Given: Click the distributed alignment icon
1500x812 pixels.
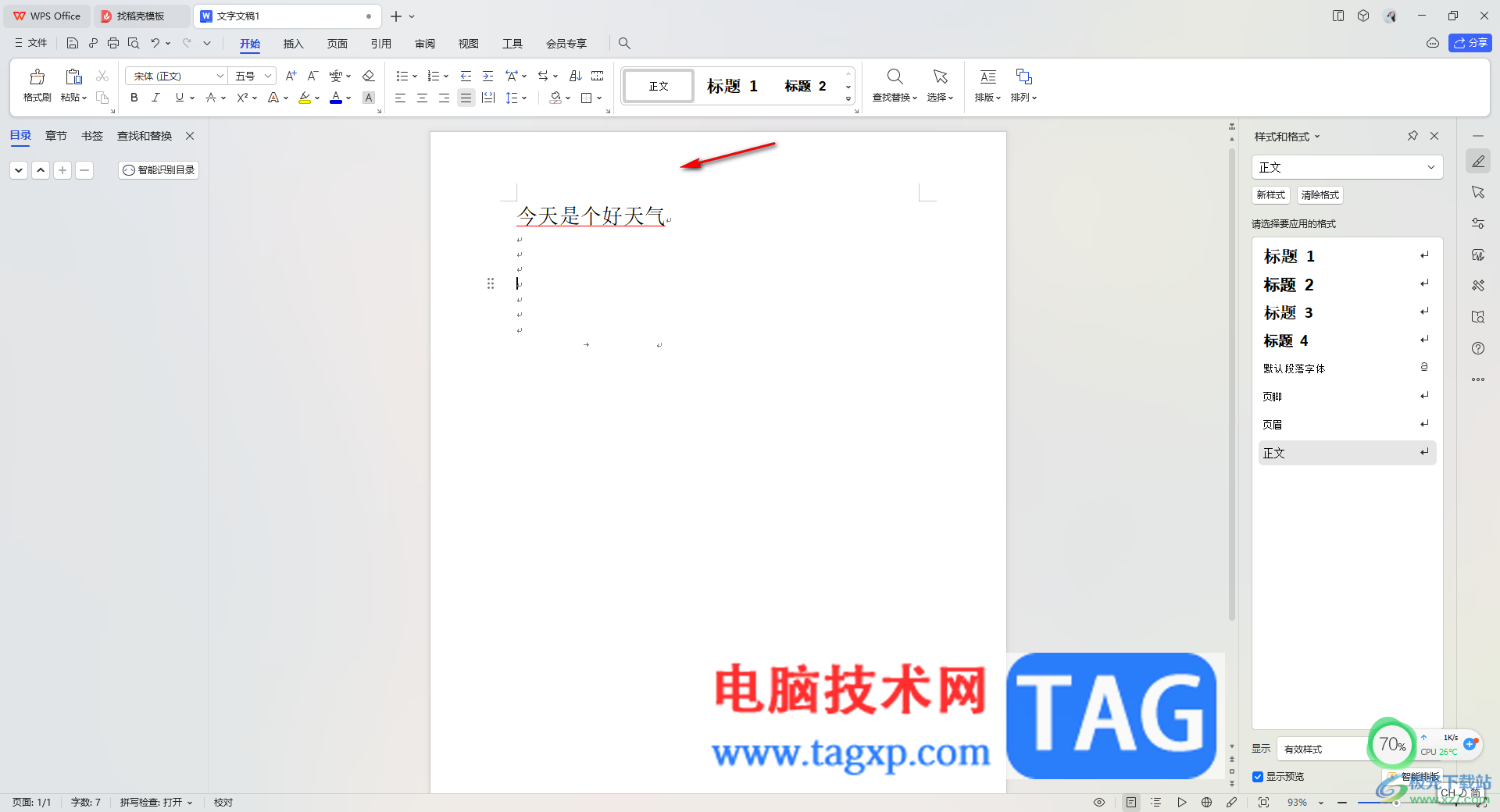Looking at the screenshot, I should click(488, 98).
